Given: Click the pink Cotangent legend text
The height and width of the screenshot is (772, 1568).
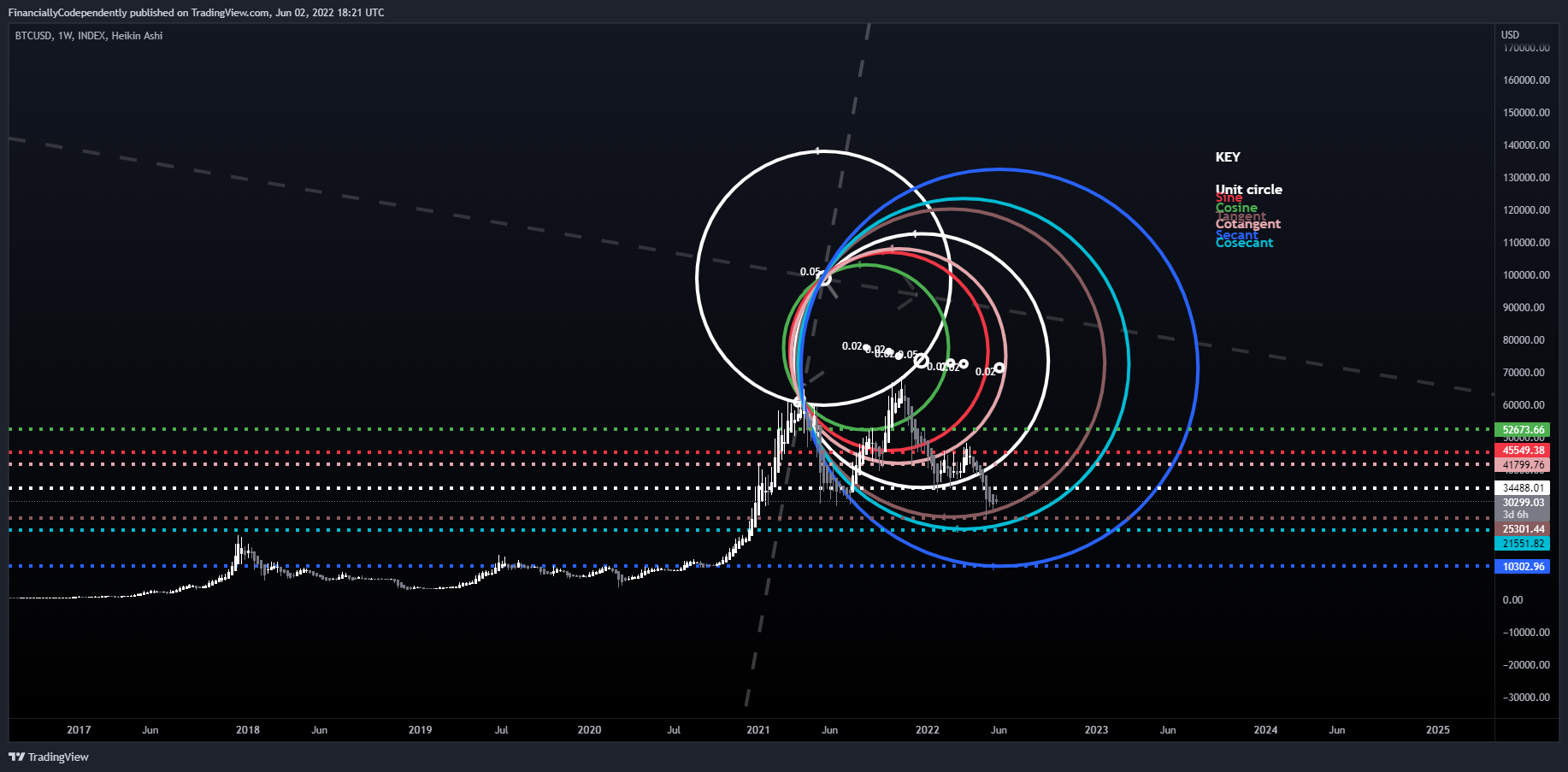Looking at the screenshot, I should pyautogui.click(x=1248, y=224).
